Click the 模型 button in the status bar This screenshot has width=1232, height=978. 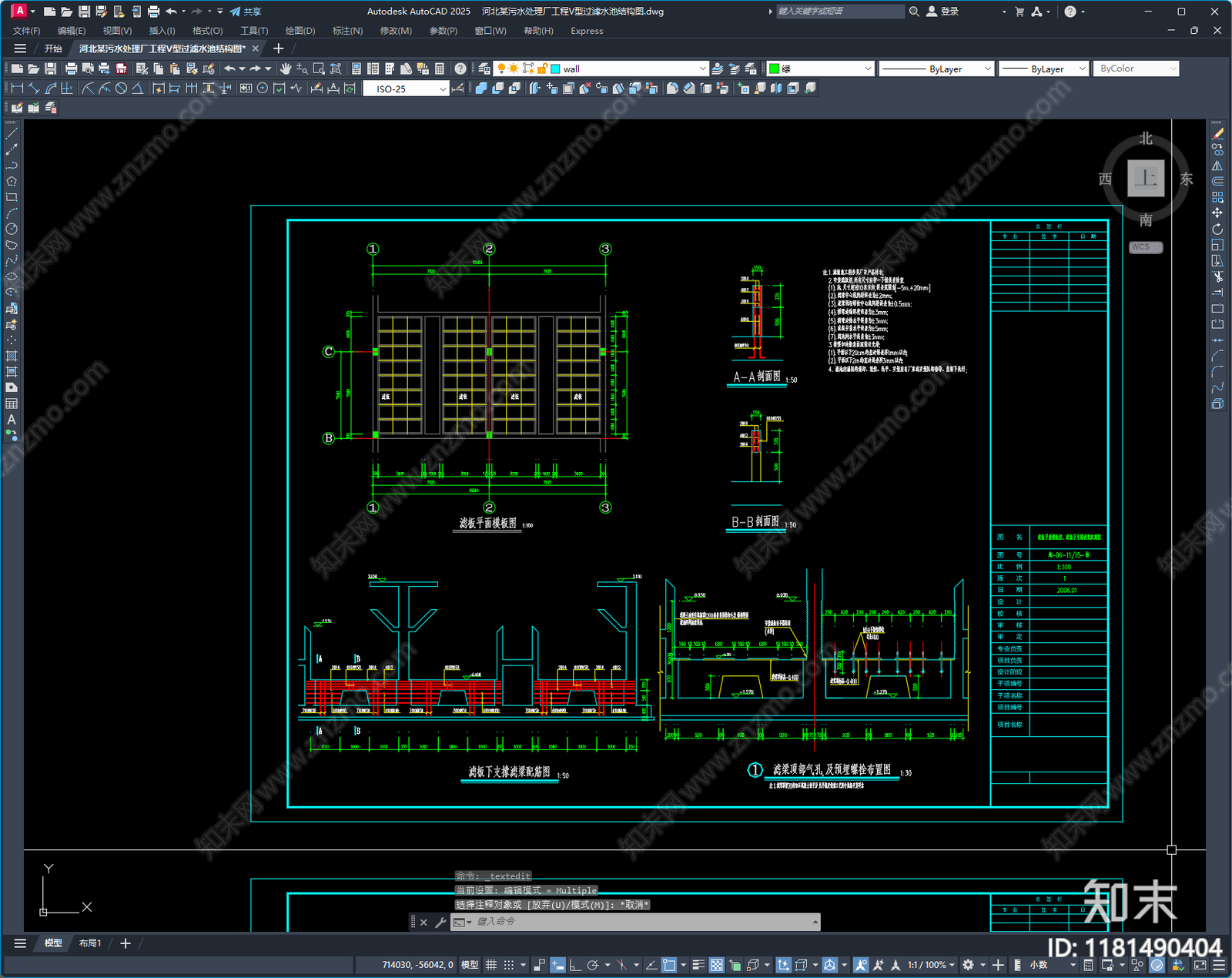click(470, 965)
